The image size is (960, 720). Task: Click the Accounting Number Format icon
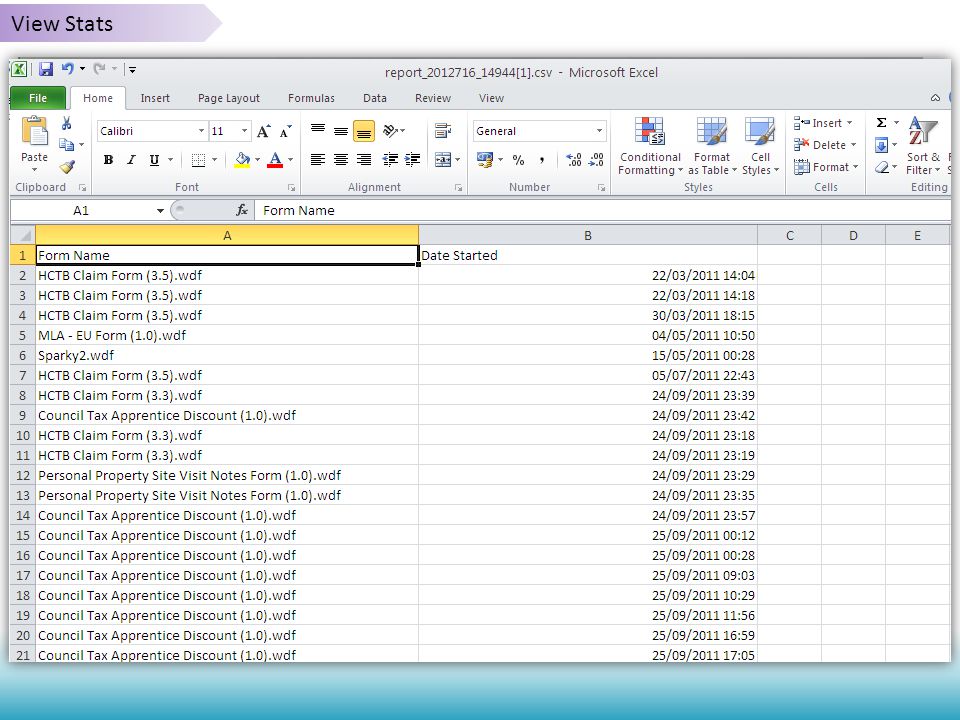click(x=485, y=160)
